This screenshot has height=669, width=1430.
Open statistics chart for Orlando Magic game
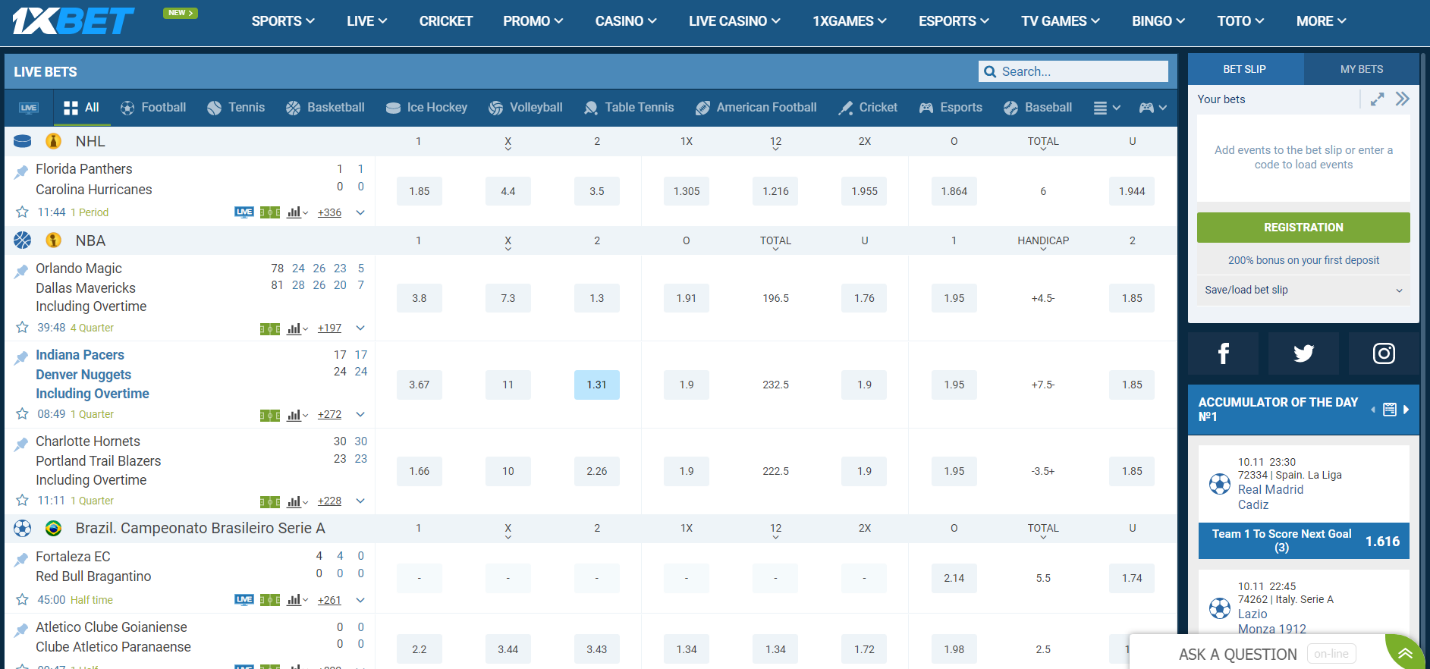(x=296, y=328)
